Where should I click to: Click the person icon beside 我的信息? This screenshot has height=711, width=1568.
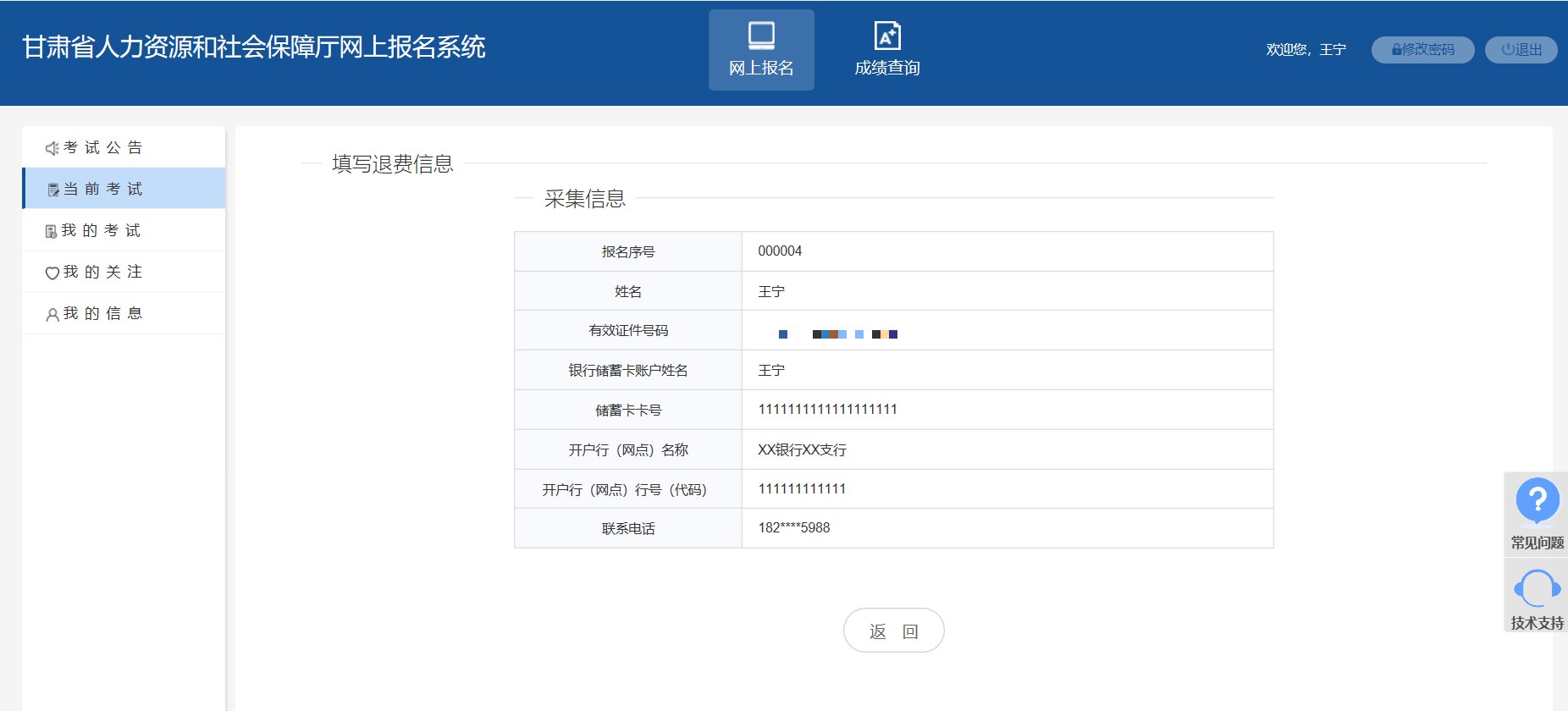(x=52, y=314)
